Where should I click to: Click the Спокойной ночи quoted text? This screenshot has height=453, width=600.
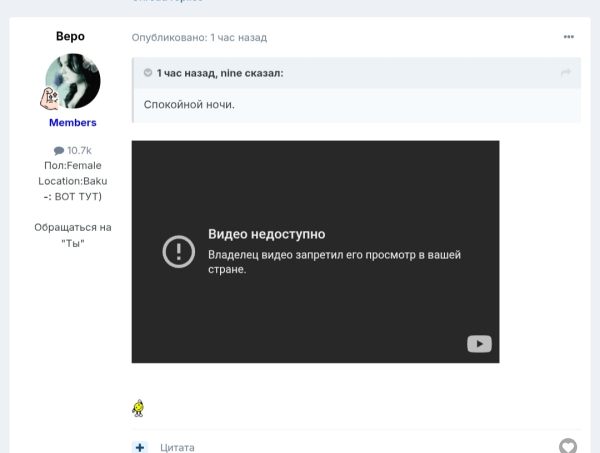[189, 104]
